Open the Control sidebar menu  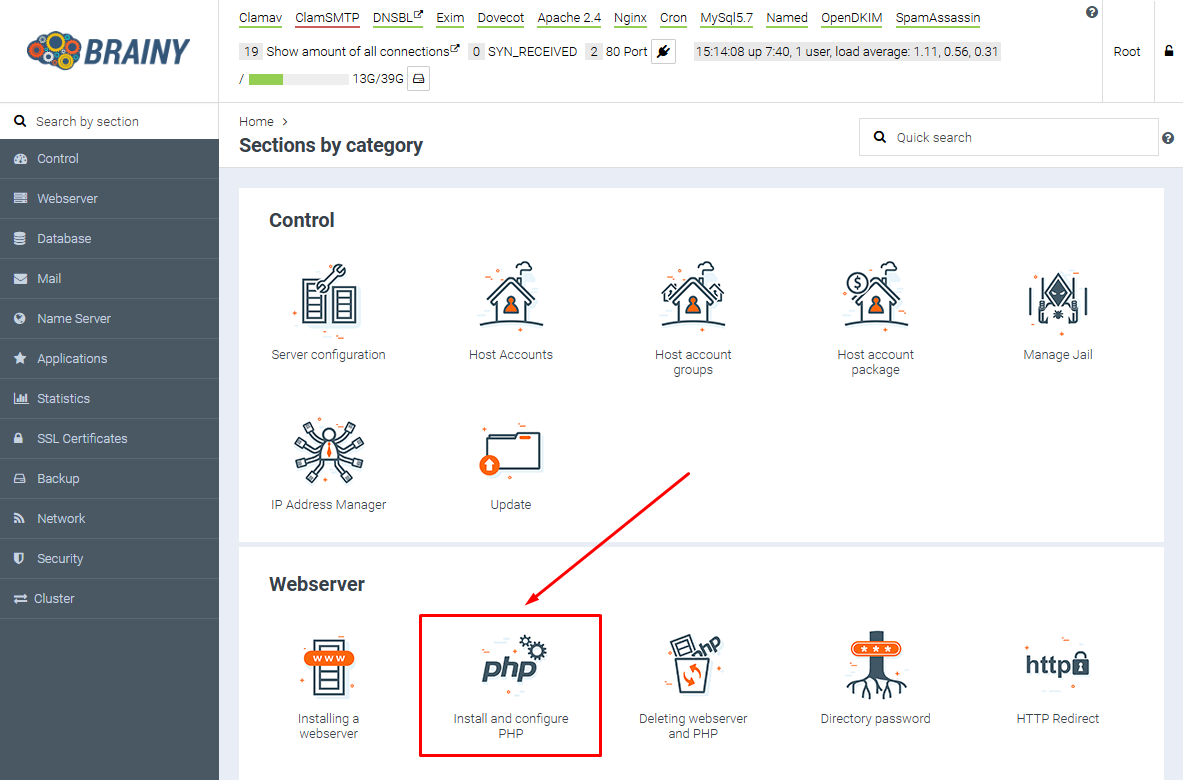[x=109, y=158]
